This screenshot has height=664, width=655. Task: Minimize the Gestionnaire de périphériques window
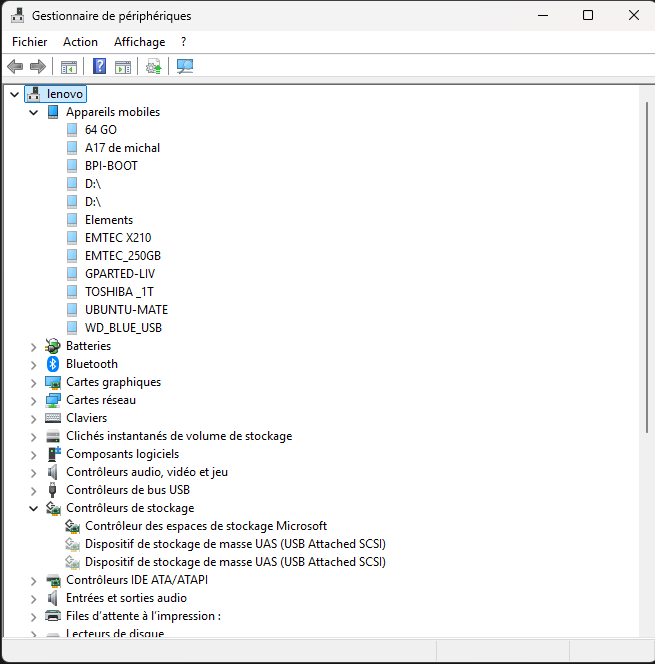pyautogui.click(x=543, y=16)
